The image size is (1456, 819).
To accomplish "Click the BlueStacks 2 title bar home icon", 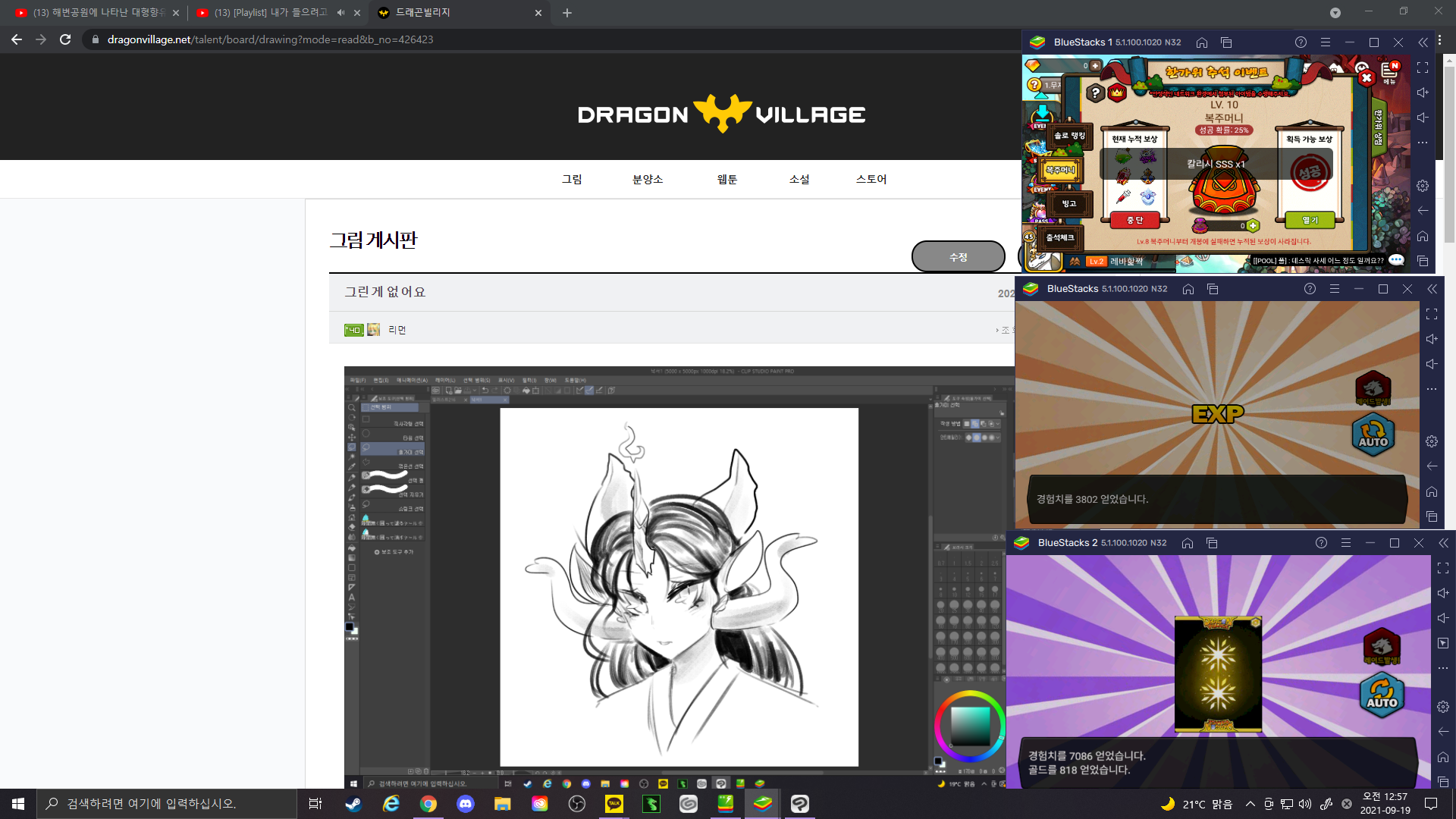I will [x=1188, y=543].
